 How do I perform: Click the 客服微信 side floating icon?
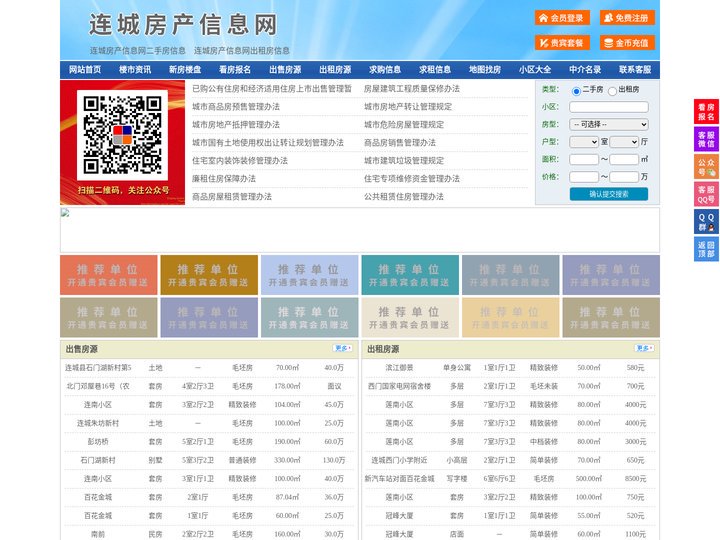(706, 139)
